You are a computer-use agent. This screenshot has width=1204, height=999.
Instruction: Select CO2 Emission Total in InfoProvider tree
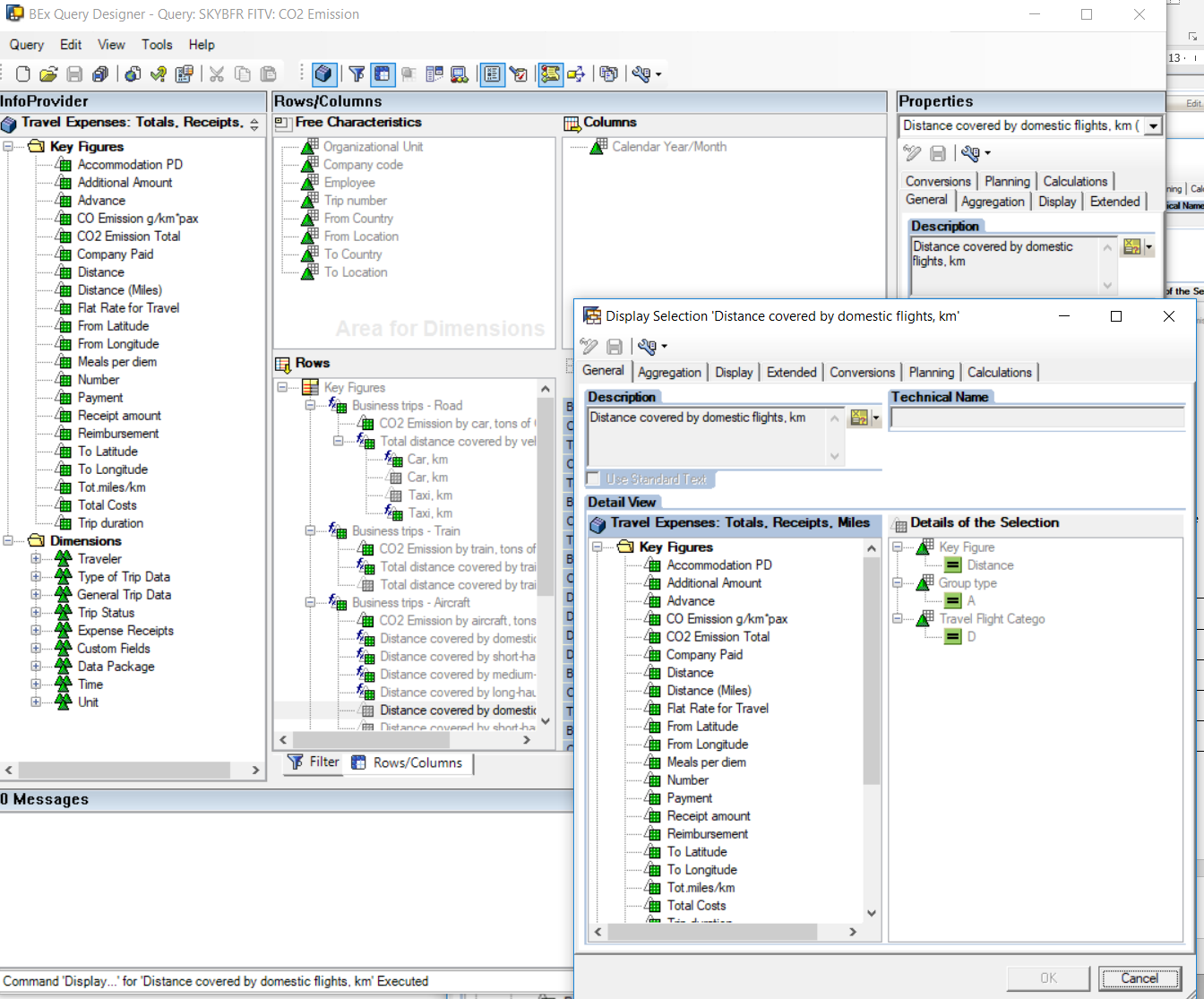coord(129,236)
